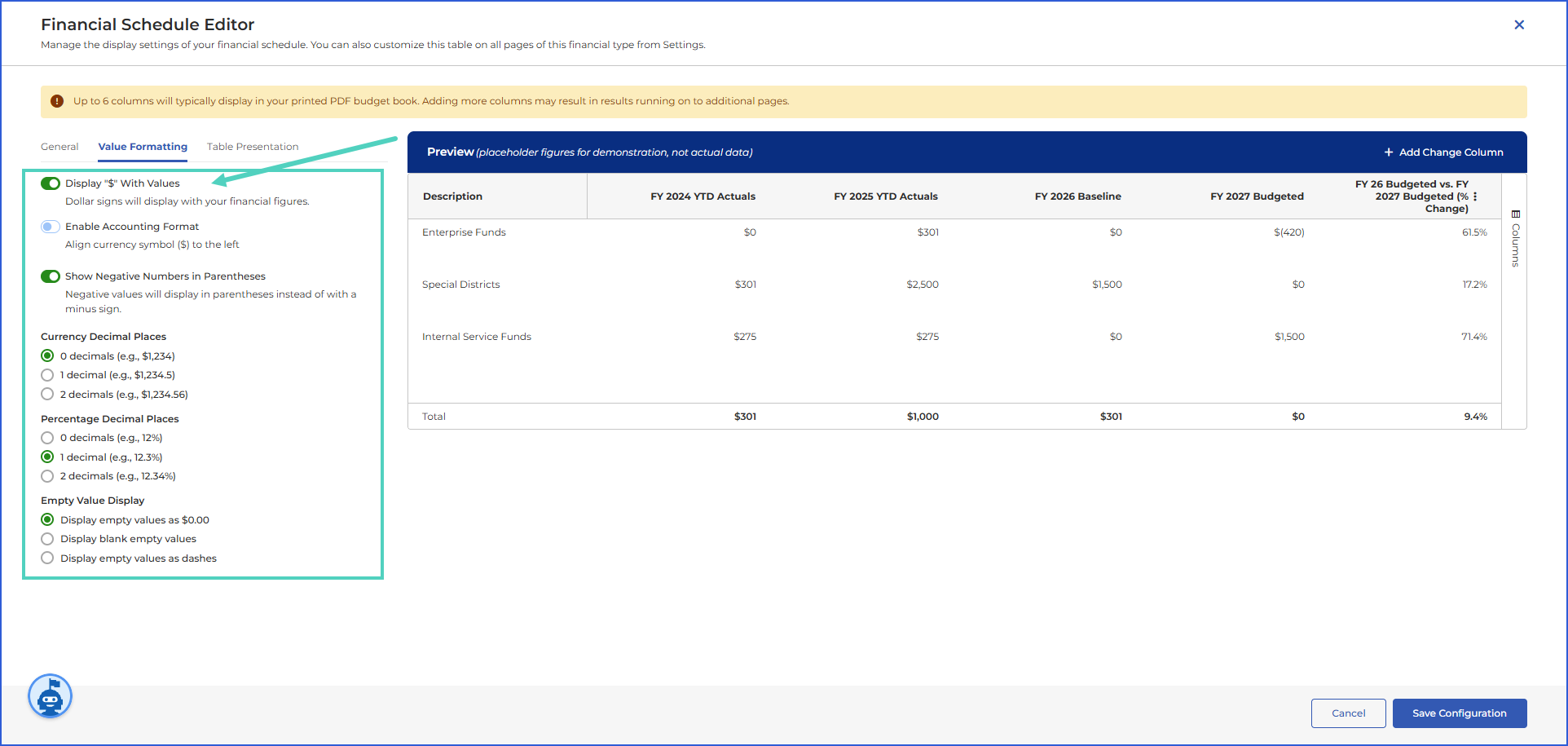The image size is (1568, 746).
Task: Click the 9.4% total change value
Action: click(1475, 417)
